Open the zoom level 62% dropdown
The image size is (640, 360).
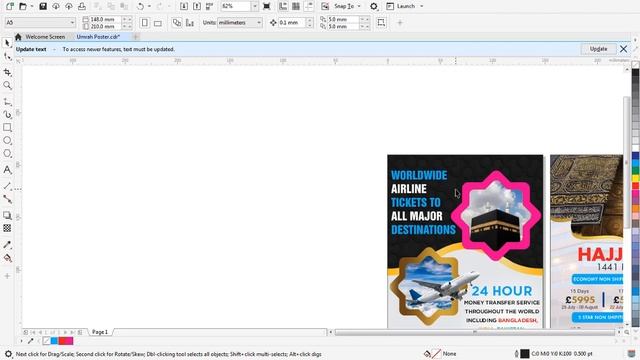(x=255, y=6)
